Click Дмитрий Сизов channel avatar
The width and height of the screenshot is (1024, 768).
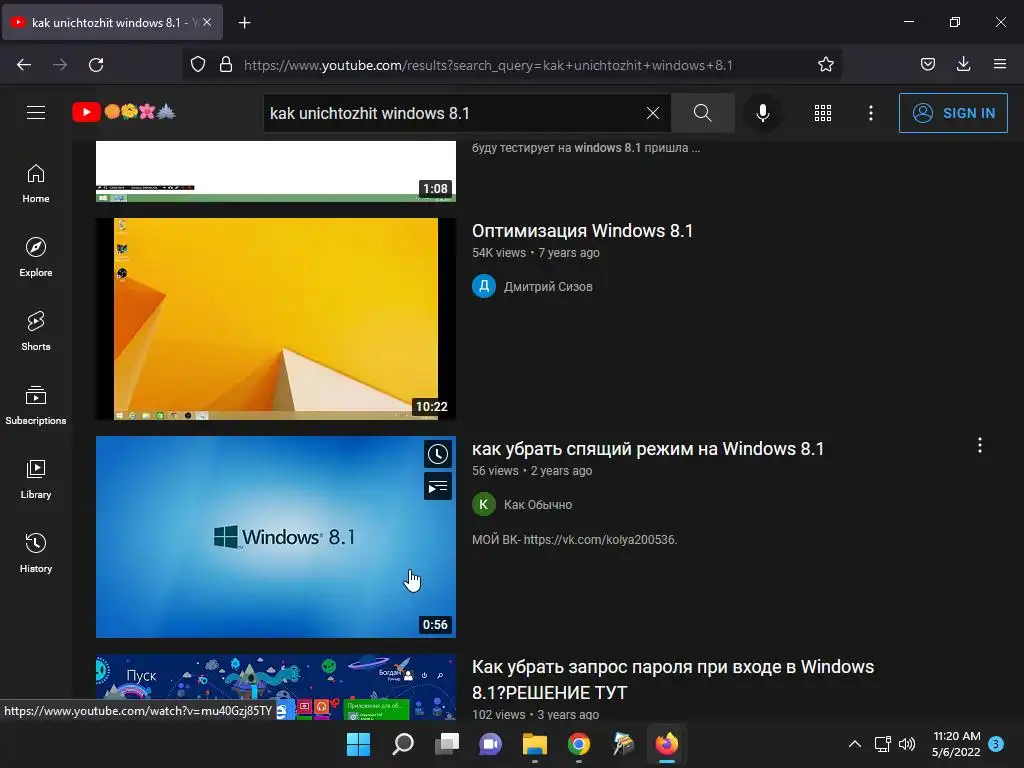pos(484,286)
